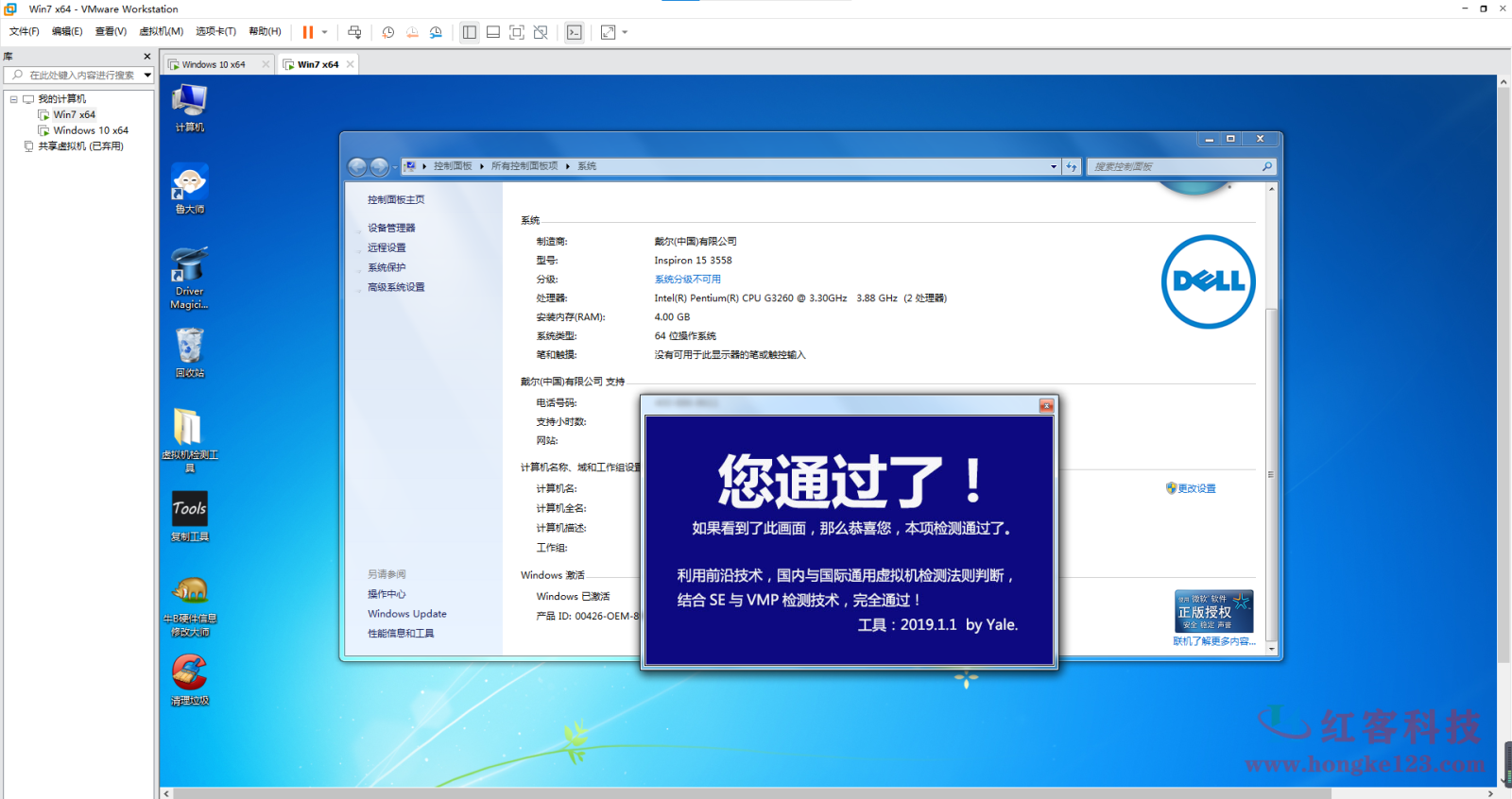Open the 编辑(E) menu

(67, 31)
